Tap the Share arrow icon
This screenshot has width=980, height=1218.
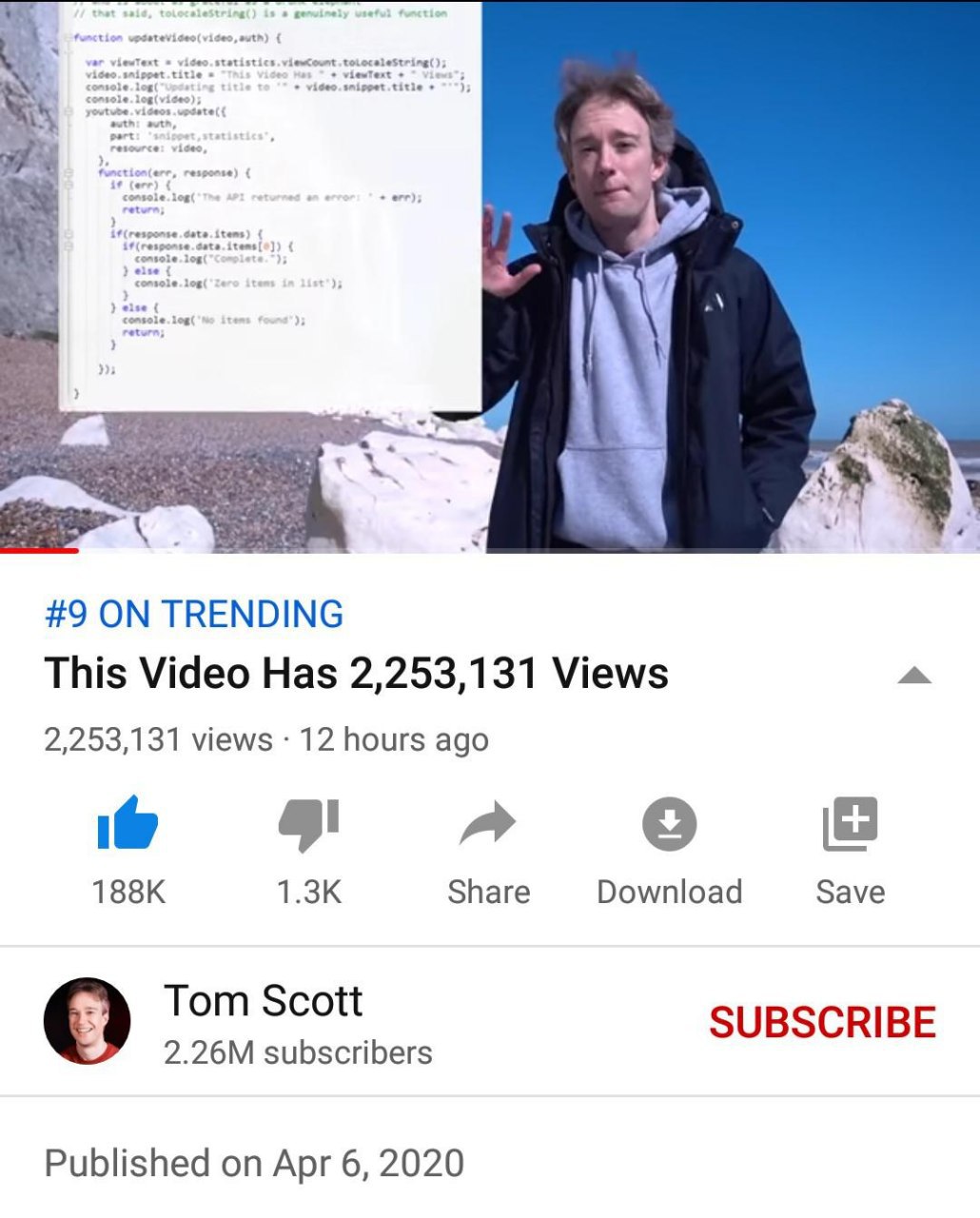488,824
